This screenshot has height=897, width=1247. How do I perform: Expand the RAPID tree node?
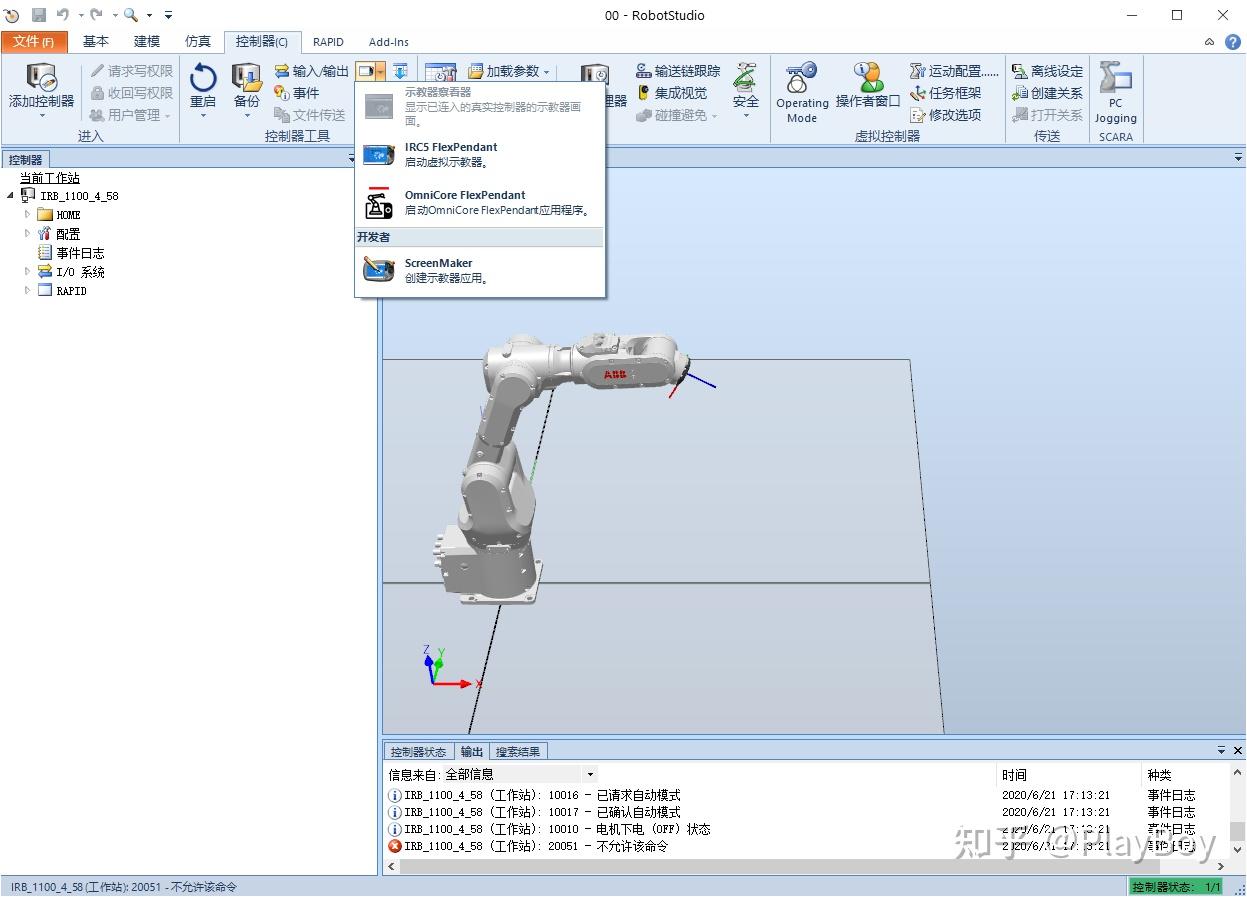tap(28, 290)
